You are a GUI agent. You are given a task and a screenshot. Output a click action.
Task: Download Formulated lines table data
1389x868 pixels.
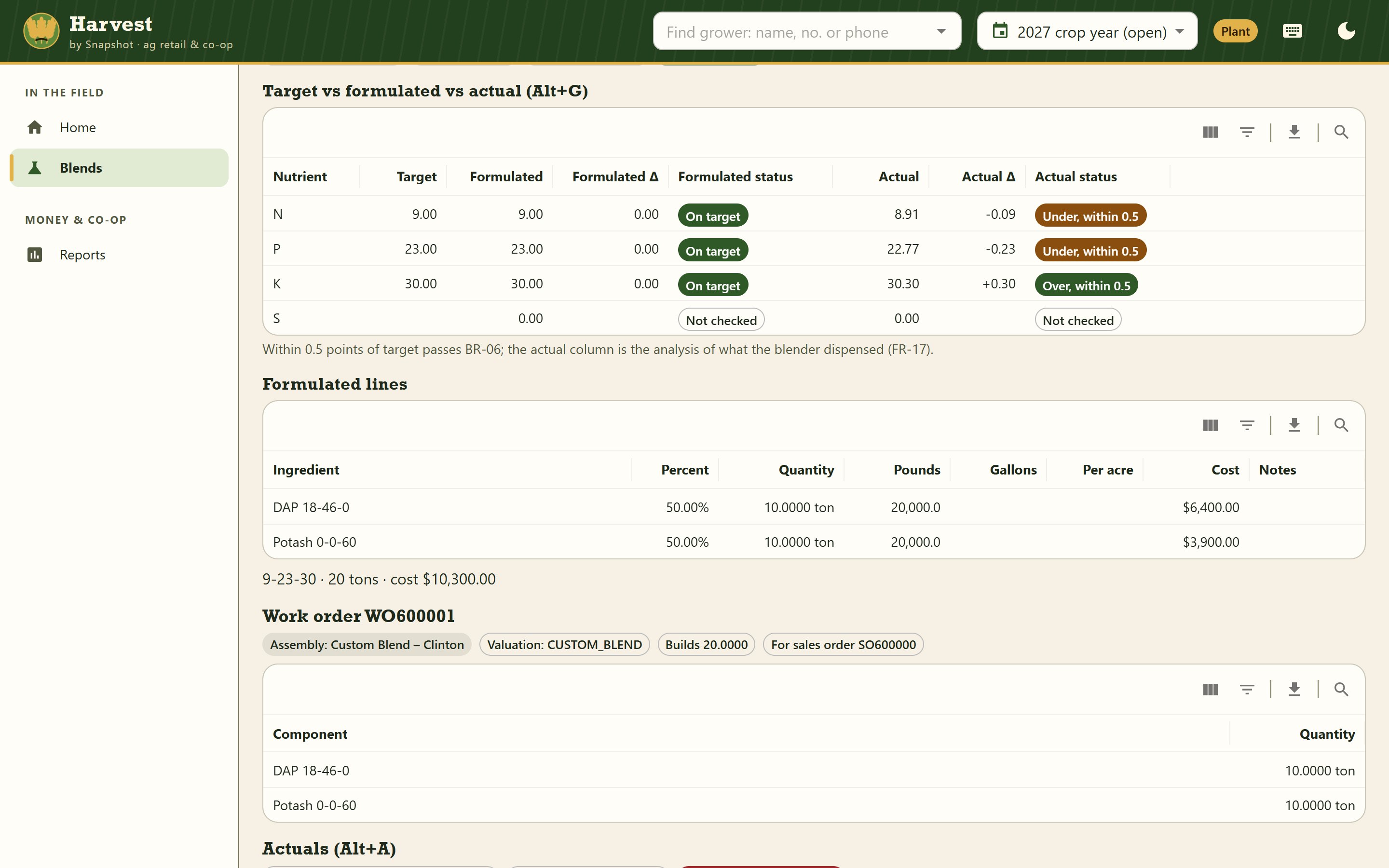[1294, 425]
